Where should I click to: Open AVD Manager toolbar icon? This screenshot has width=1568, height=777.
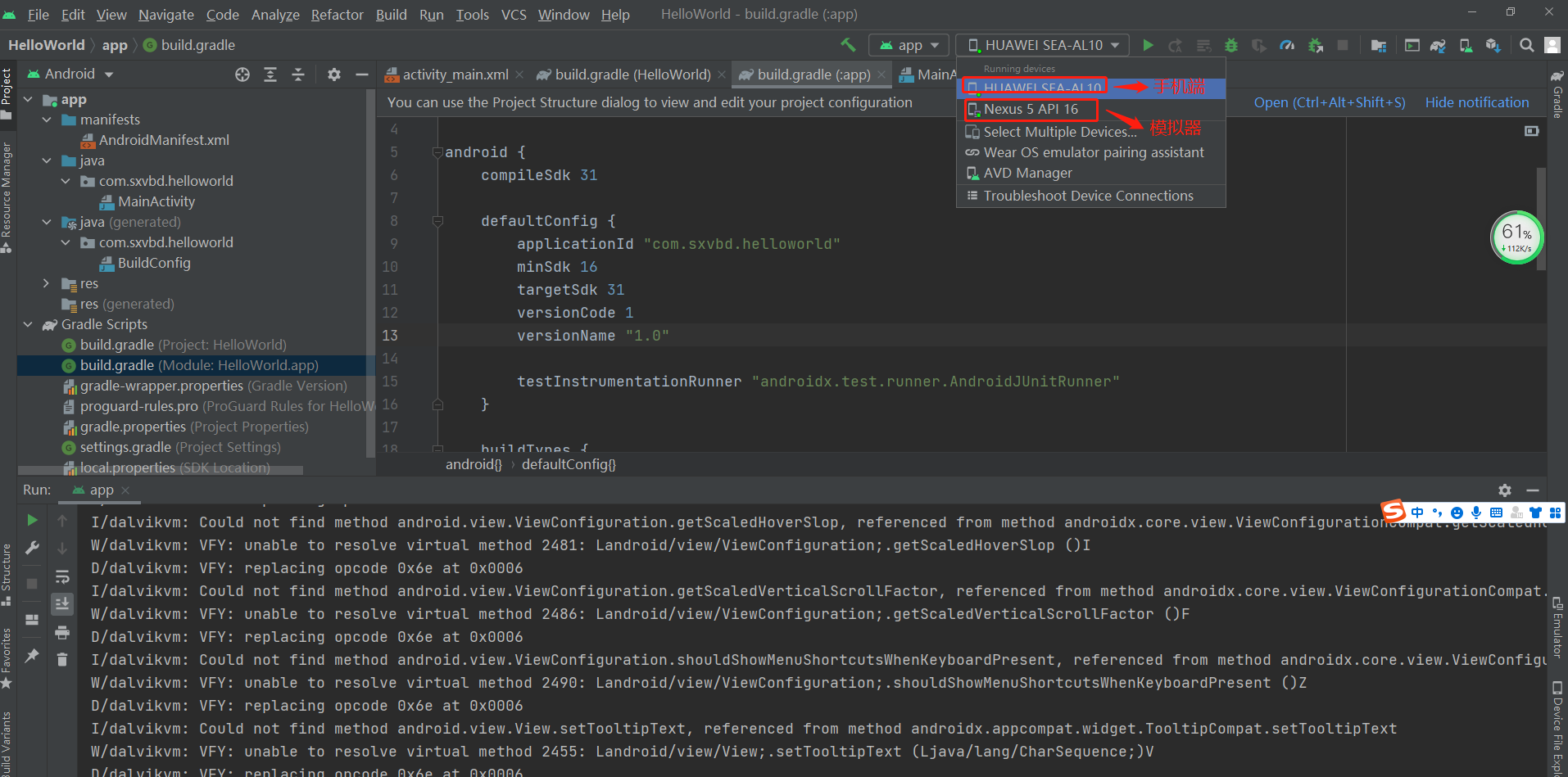pos(1466,45)
